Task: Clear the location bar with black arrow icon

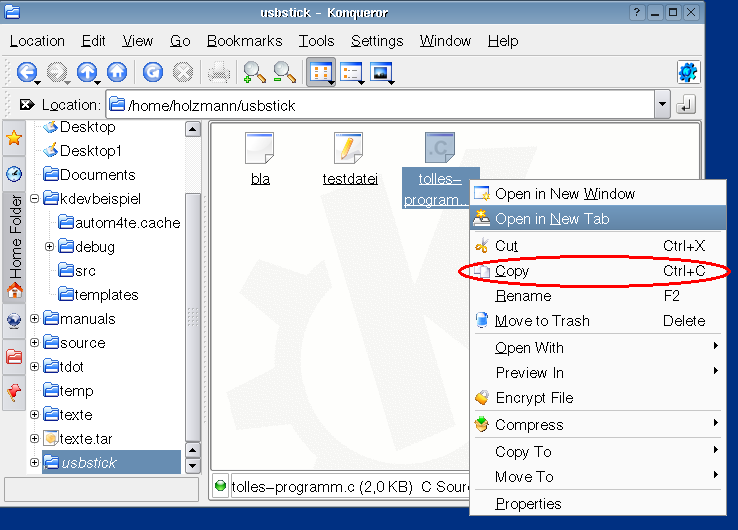Action: (27, 104)
